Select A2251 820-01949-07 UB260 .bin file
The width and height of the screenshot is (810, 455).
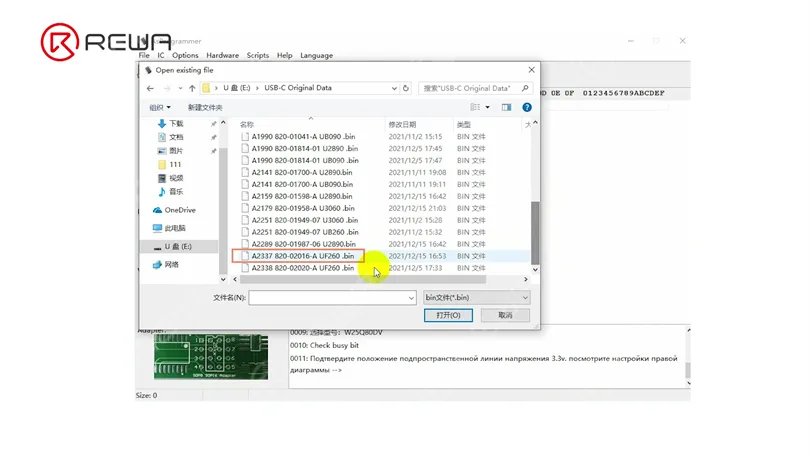[x=305, y=232]
